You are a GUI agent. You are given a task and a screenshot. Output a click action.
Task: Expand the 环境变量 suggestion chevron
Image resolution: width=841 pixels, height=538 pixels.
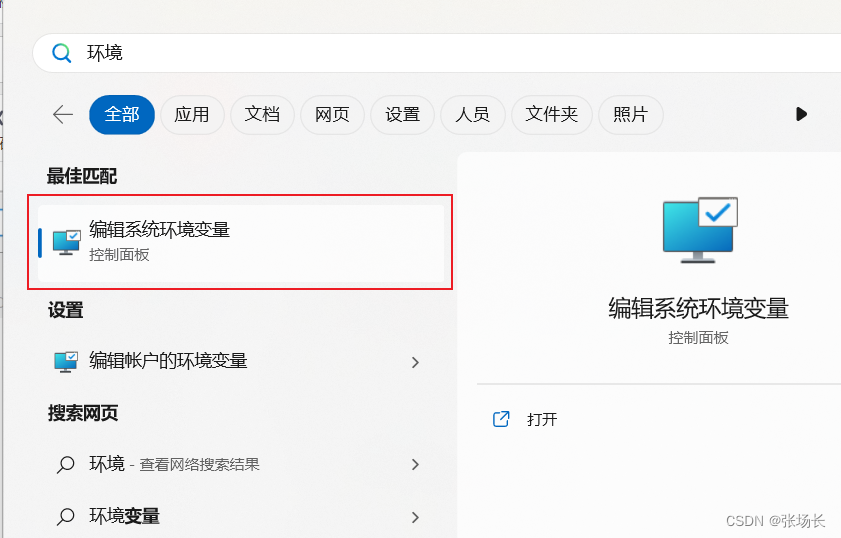tap(415, 517)
